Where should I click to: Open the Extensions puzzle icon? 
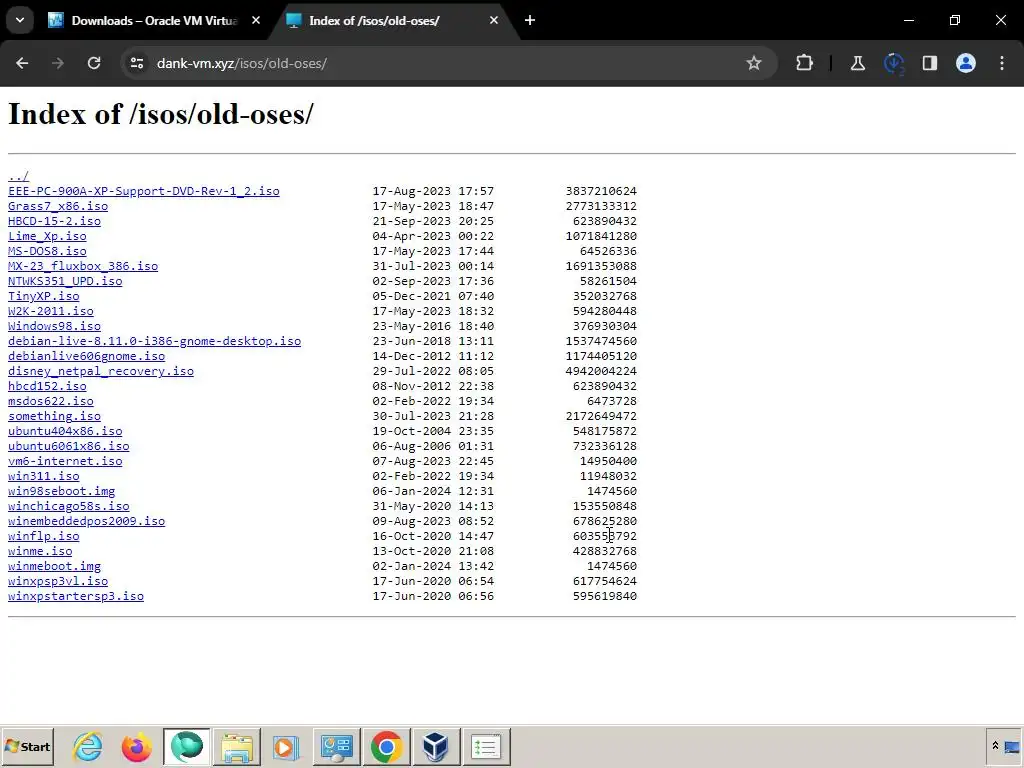click(805, 63)
